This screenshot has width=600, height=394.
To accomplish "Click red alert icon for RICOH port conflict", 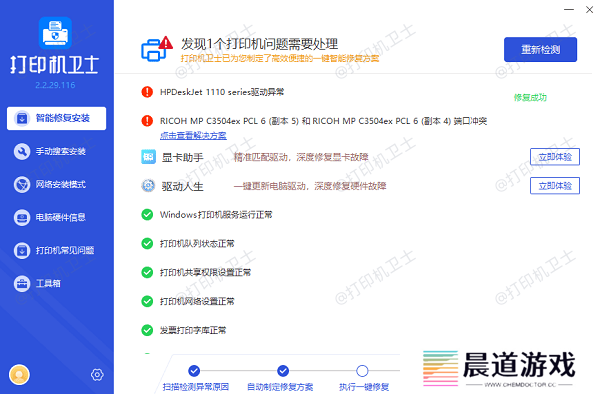I will click(147, 121).
